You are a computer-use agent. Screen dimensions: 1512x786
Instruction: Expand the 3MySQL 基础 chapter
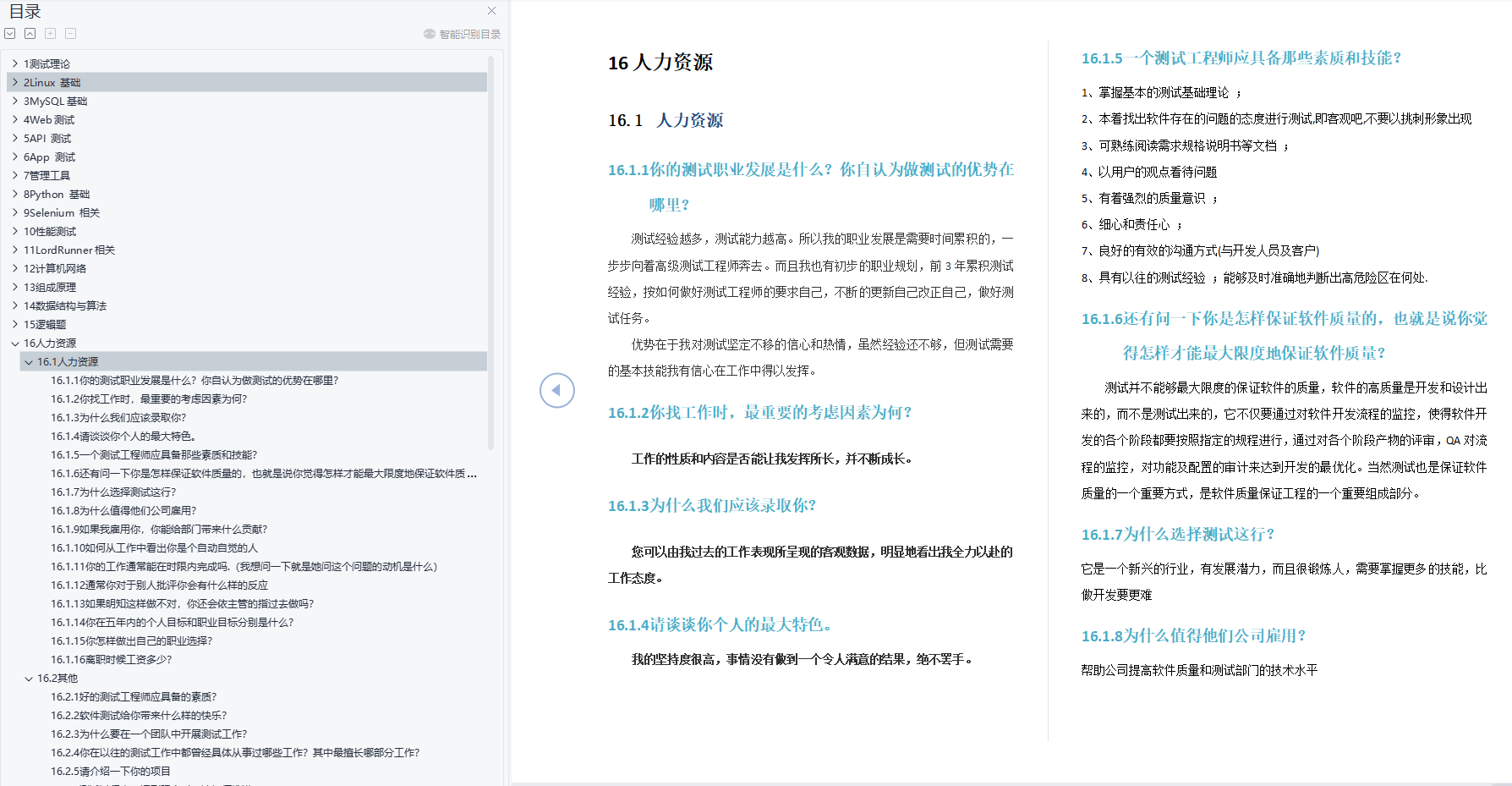tap(15, 101)
